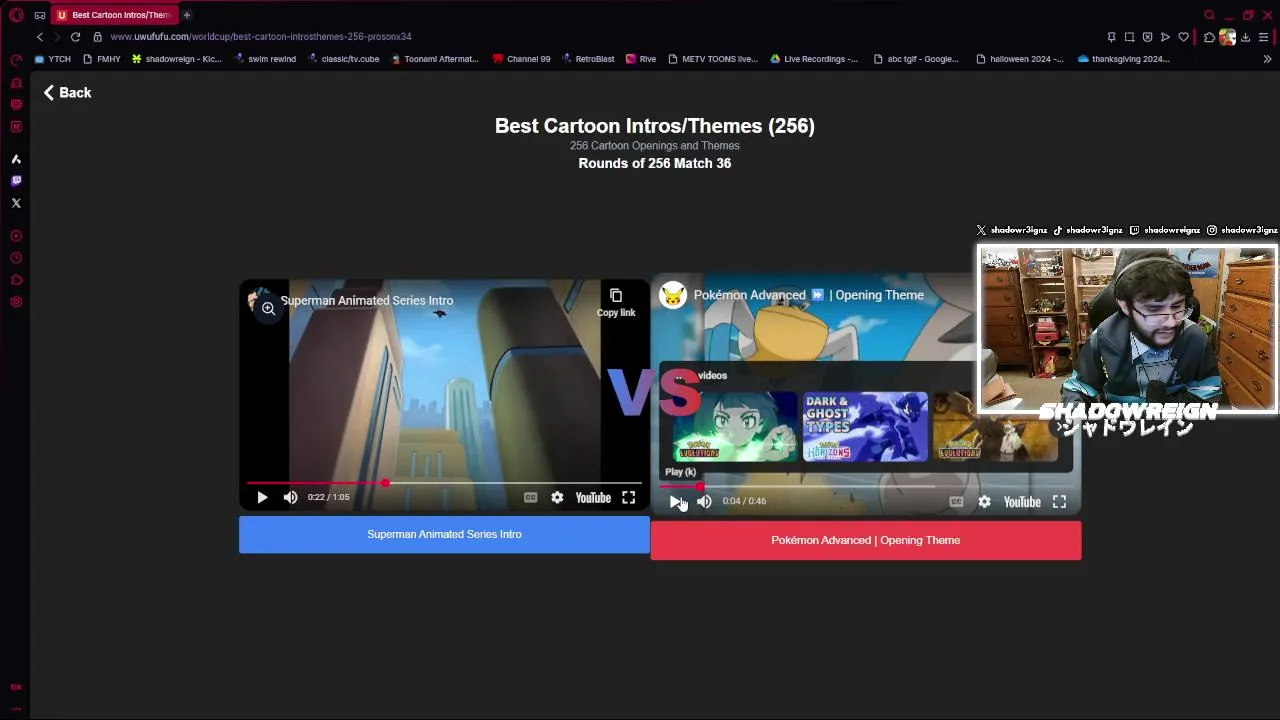Open the Channel 99 bookmark

click(521, 59)
